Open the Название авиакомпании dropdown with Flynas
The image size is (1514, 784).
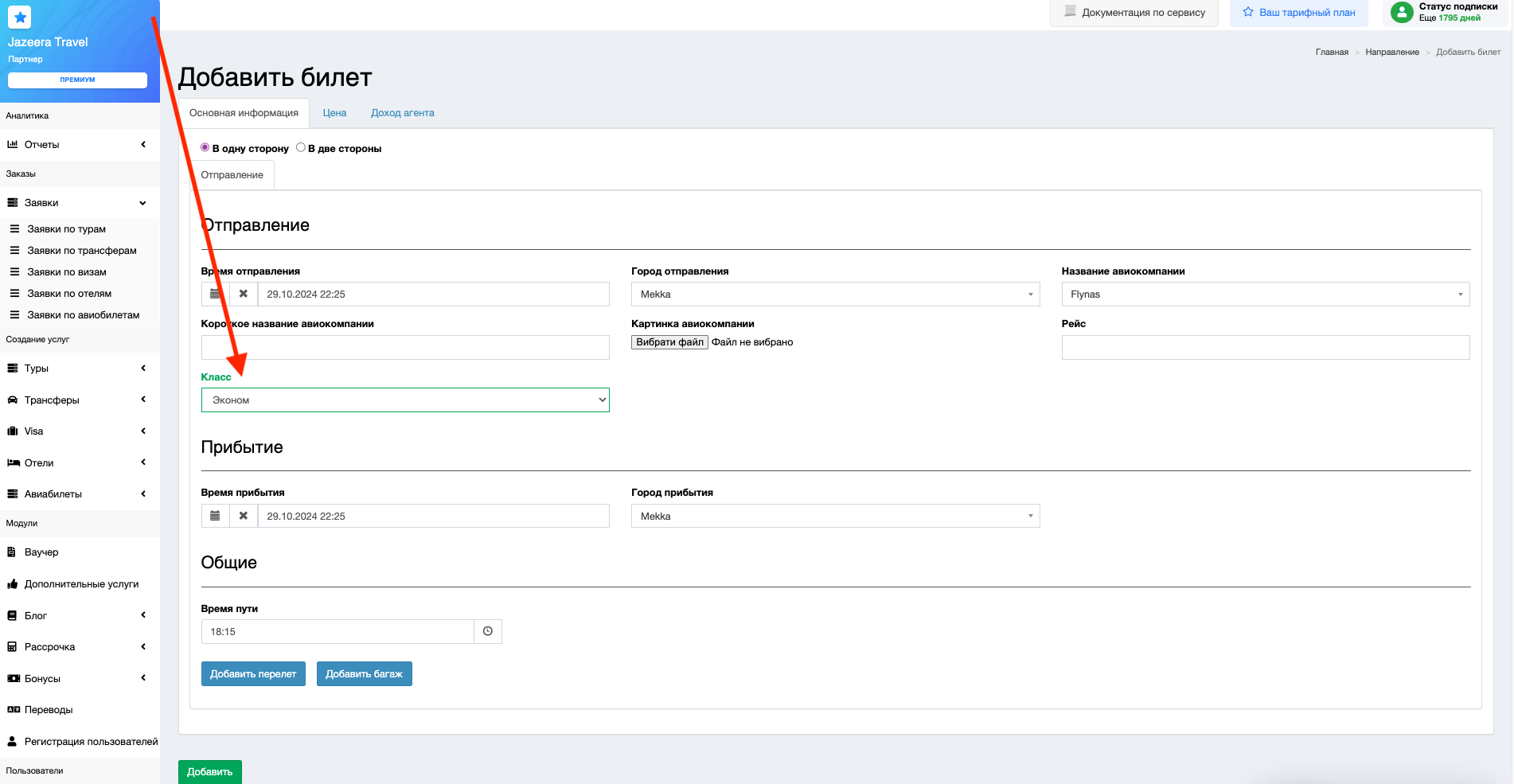(1265, 294)
